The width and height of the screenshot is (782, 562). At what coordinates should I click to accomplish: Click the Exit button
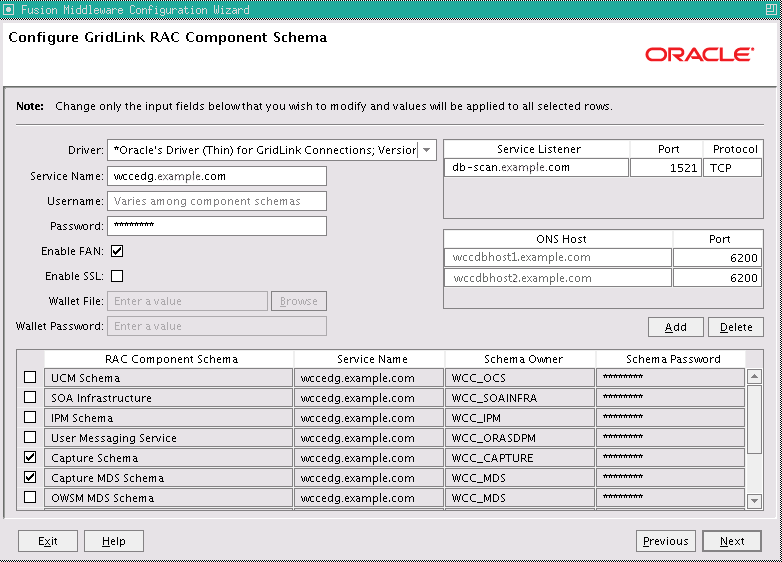tap(48, 541)
